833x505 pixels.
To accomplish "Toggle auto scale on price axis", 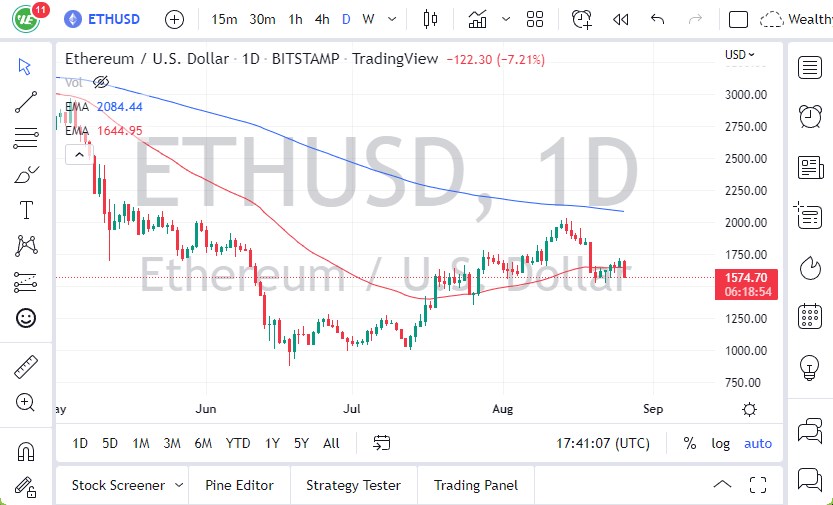I will [758, 443].
